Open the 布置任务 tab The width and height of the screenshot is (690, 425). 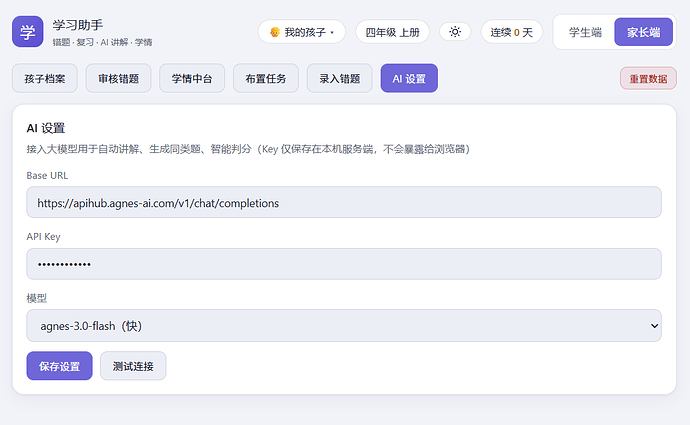[x=266, y=78]
